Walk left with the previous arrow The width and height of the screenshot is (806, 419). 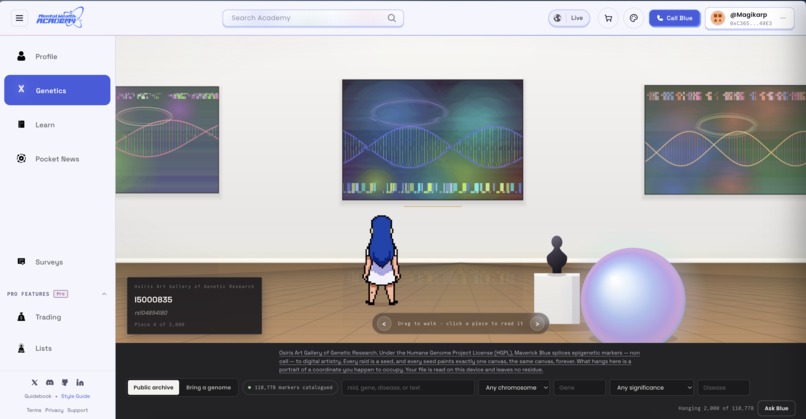pos(383,324)
